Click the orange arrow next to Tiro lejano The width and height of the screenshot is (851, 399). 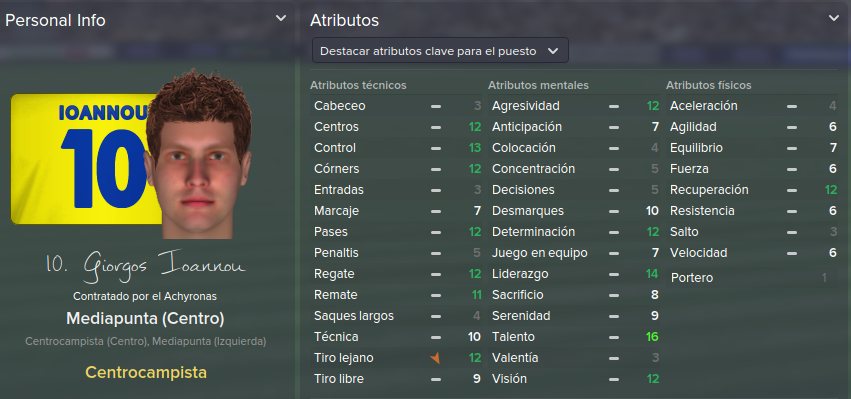tap(435, 358)
